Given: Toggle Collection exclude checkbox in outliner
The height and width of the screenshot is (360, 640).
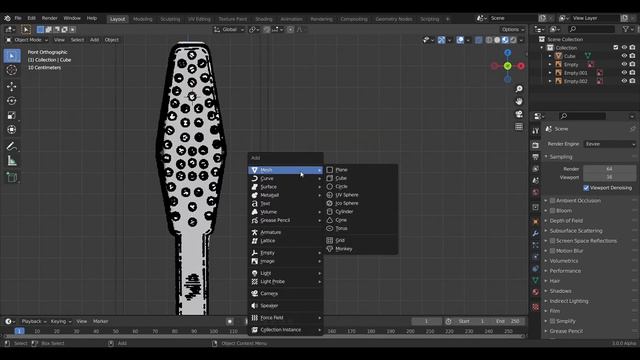Looking at the screenshot, I should [x=616, y=47].
